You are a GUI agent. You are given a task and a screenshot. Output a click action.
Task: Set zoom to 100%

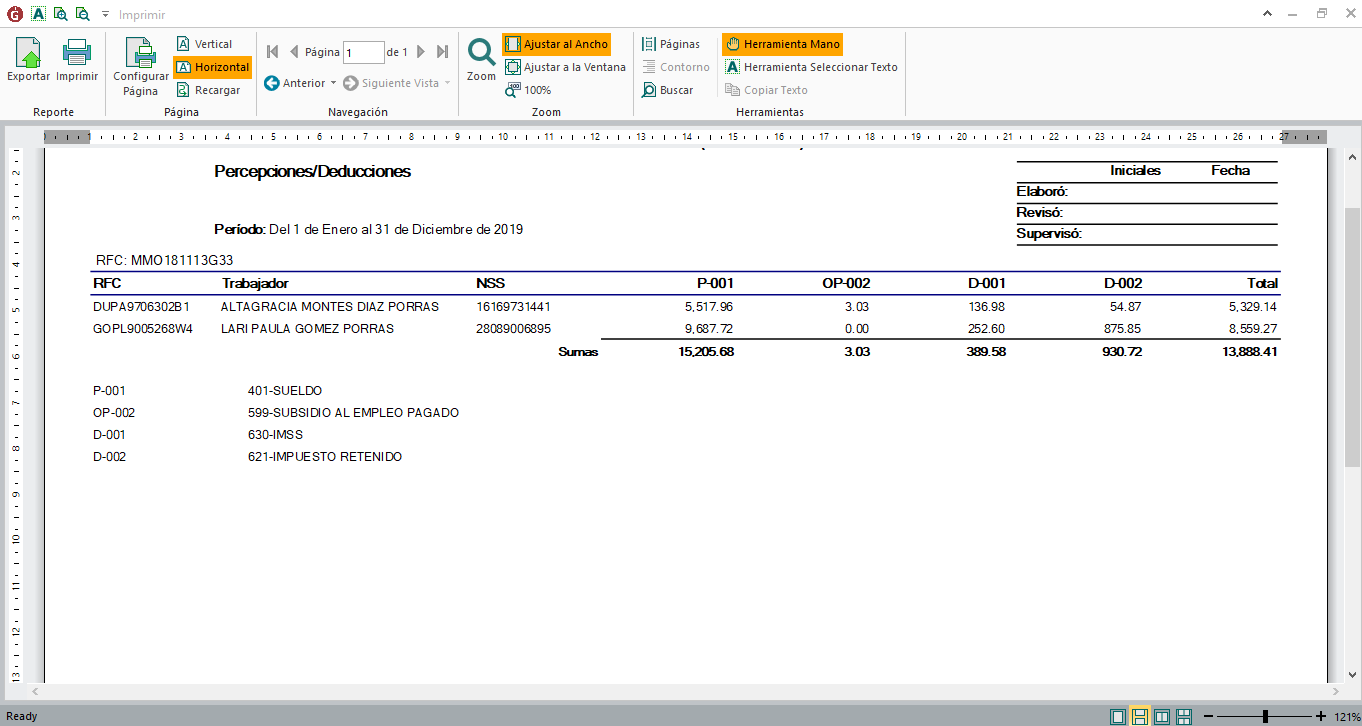pos(528,90)
